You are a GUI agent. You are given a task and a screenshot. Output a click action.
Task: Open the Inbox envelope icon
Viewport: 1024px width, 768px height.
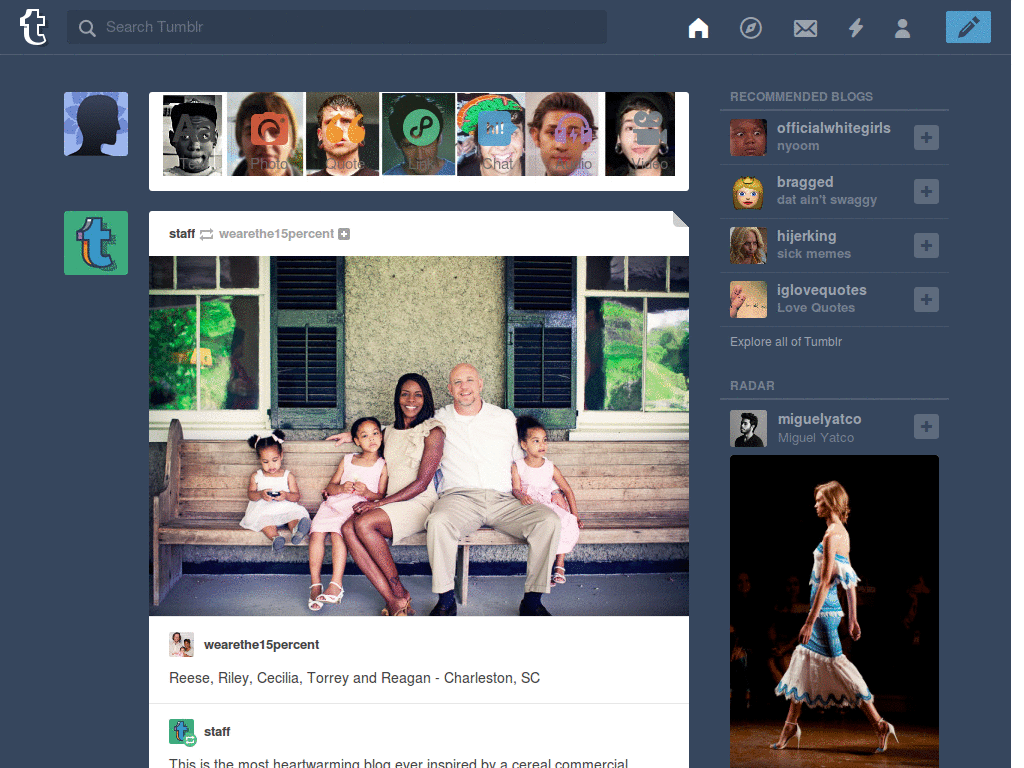coord(805,28)
